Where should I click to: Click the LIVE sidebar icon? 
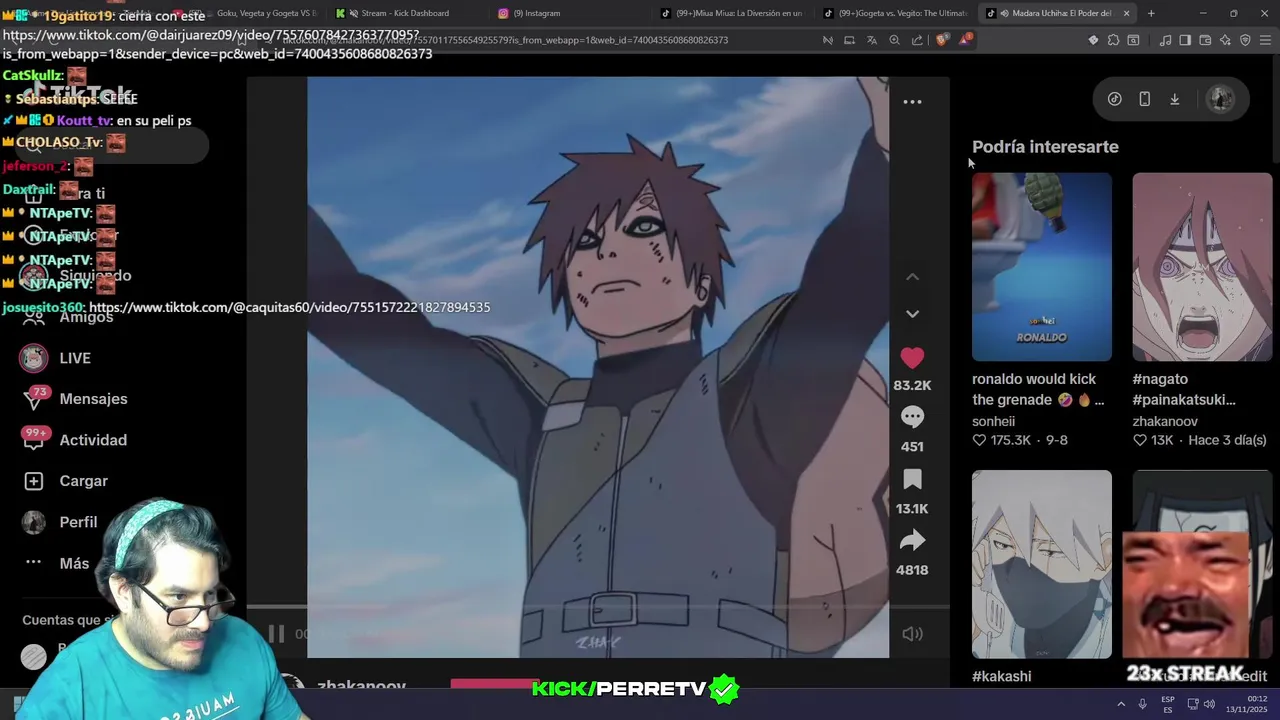(x=34, y=358)
